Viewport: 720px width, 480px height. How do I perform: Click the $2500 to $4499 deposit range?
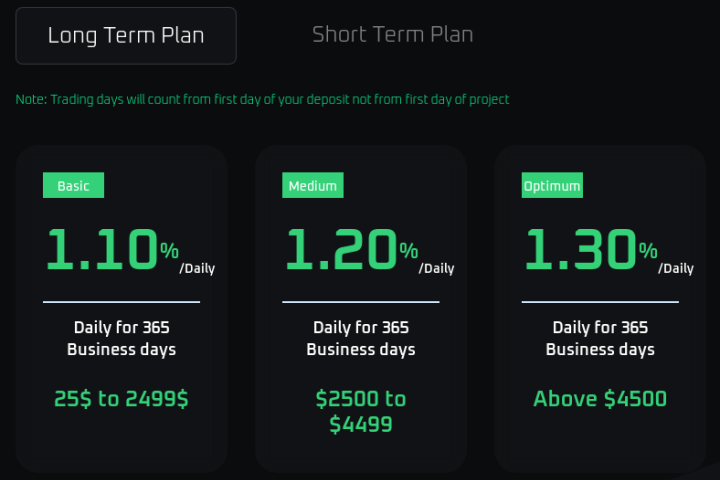(361, 411)
